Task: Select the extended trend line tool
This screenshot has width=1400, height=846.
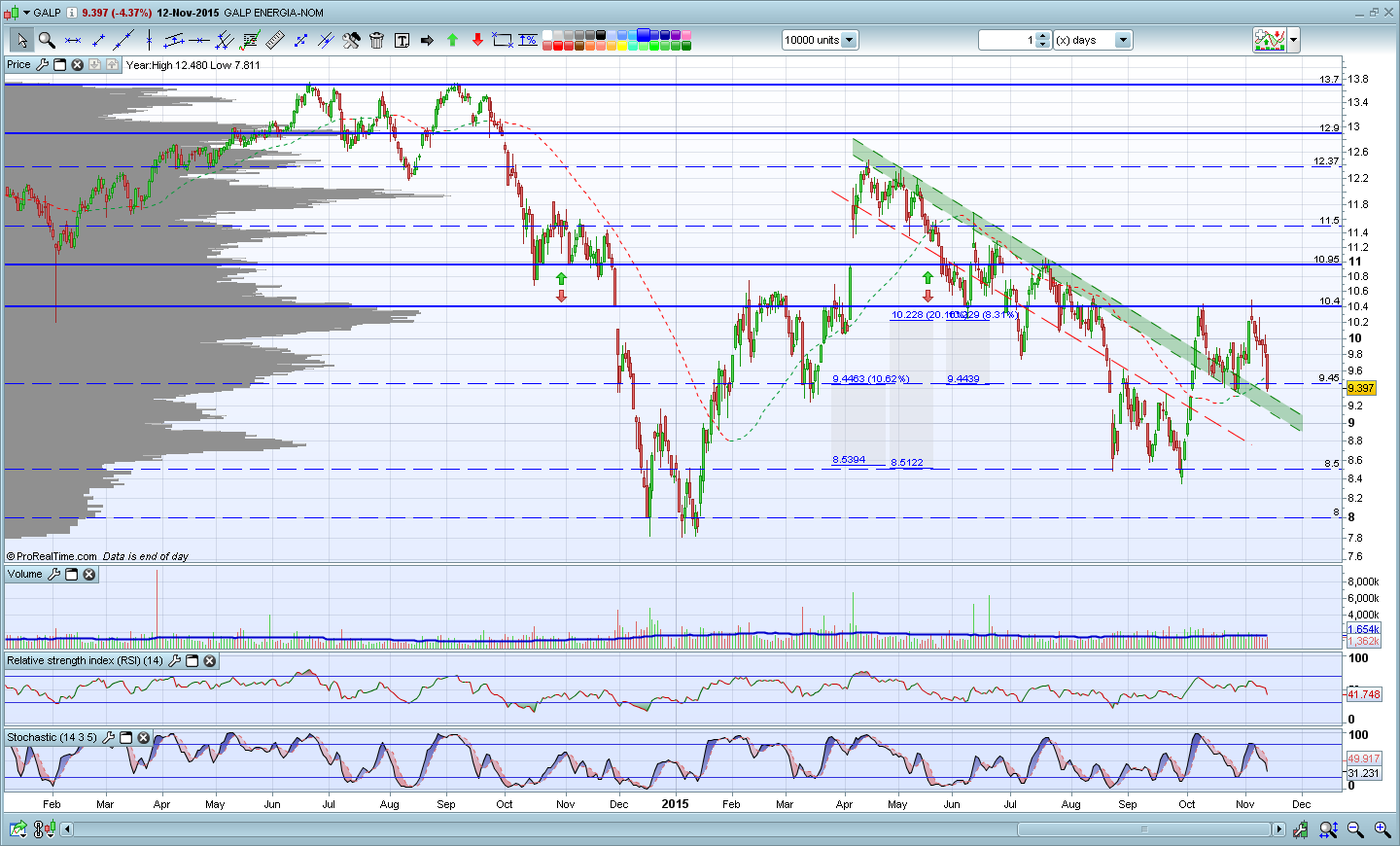Action: click(123, 40)
